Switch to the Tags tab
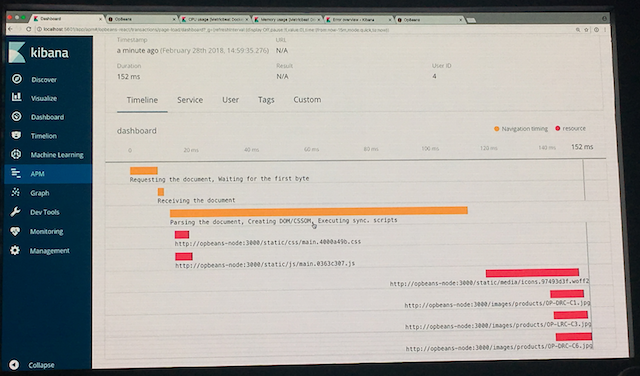 (x=266, y=100)
